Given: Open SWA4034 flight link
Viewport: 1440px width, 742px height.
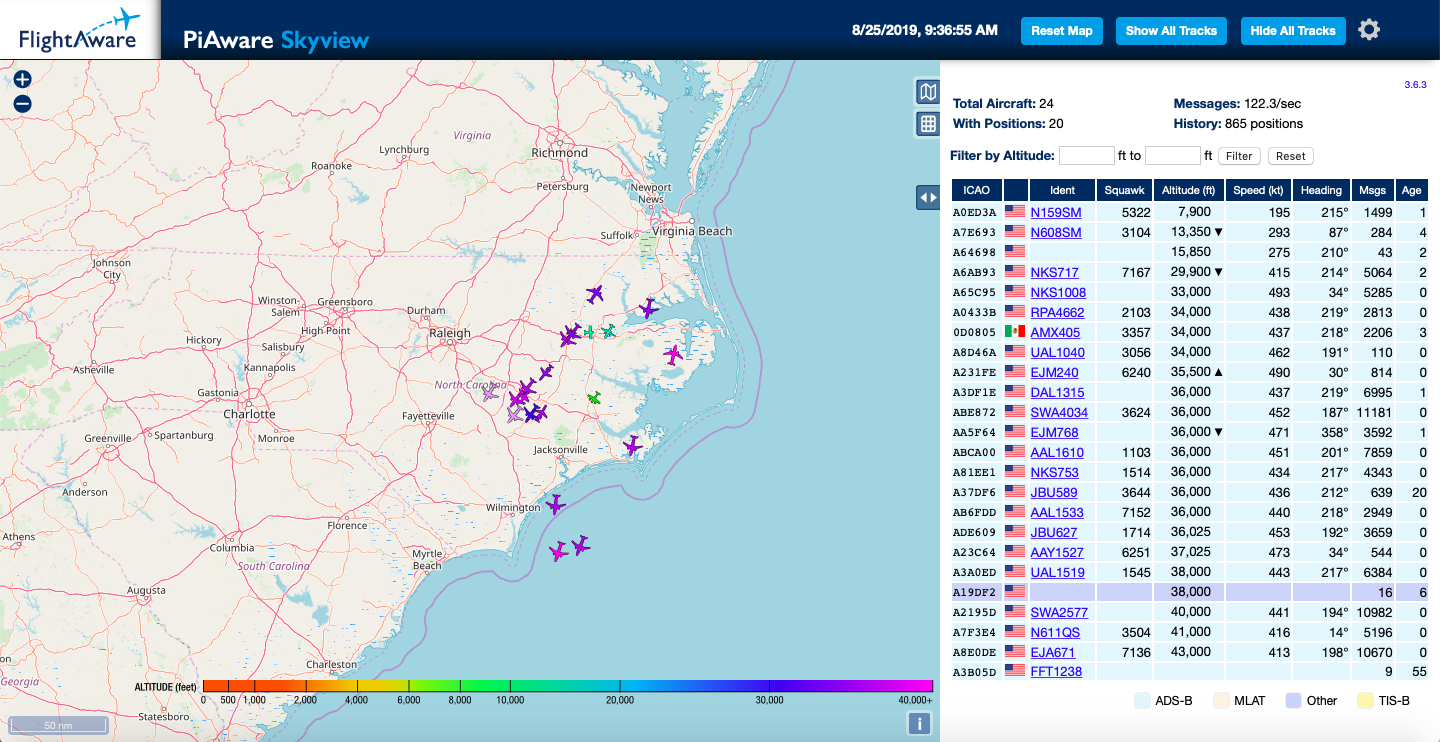Looking at the screenshot, I should [x=1060, y=412].
